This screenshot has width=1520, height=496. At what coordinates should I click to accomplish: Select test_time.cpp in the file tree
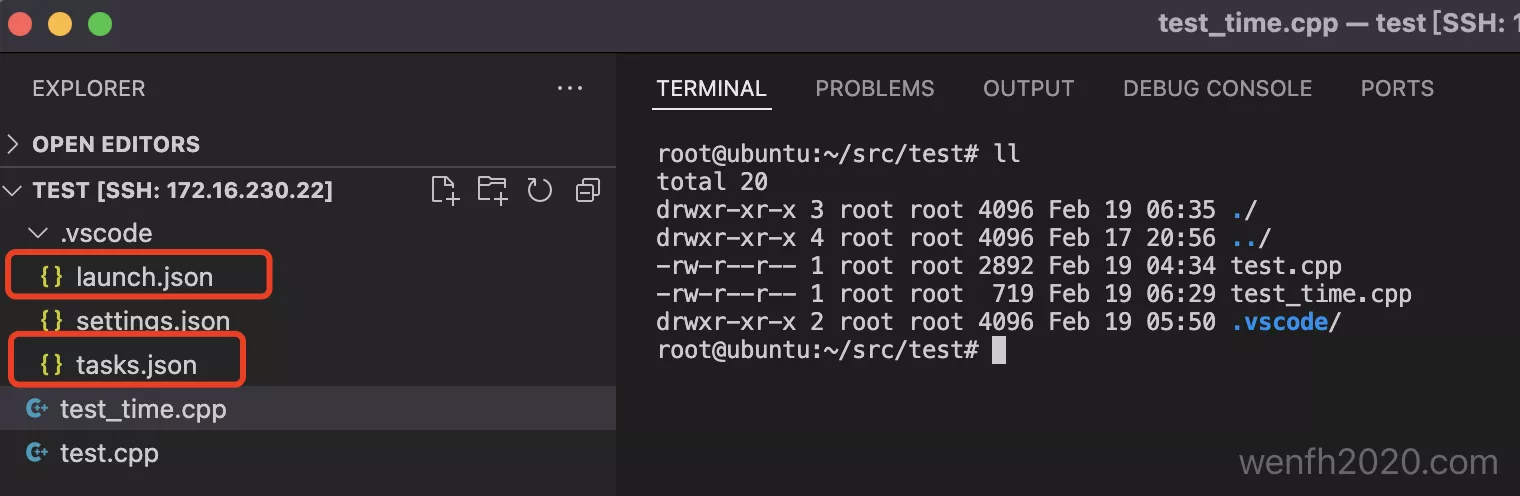[143, 409]
